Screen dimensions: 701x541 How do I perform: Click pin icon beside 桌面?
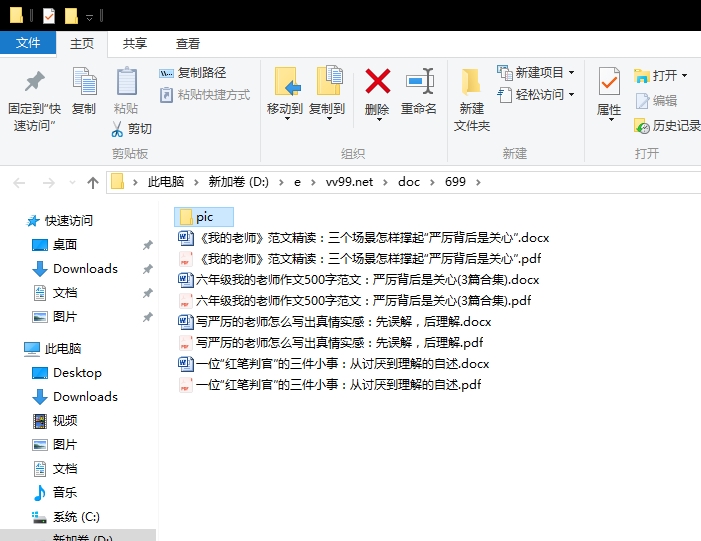pyautogui.click(x=148, y=245)
